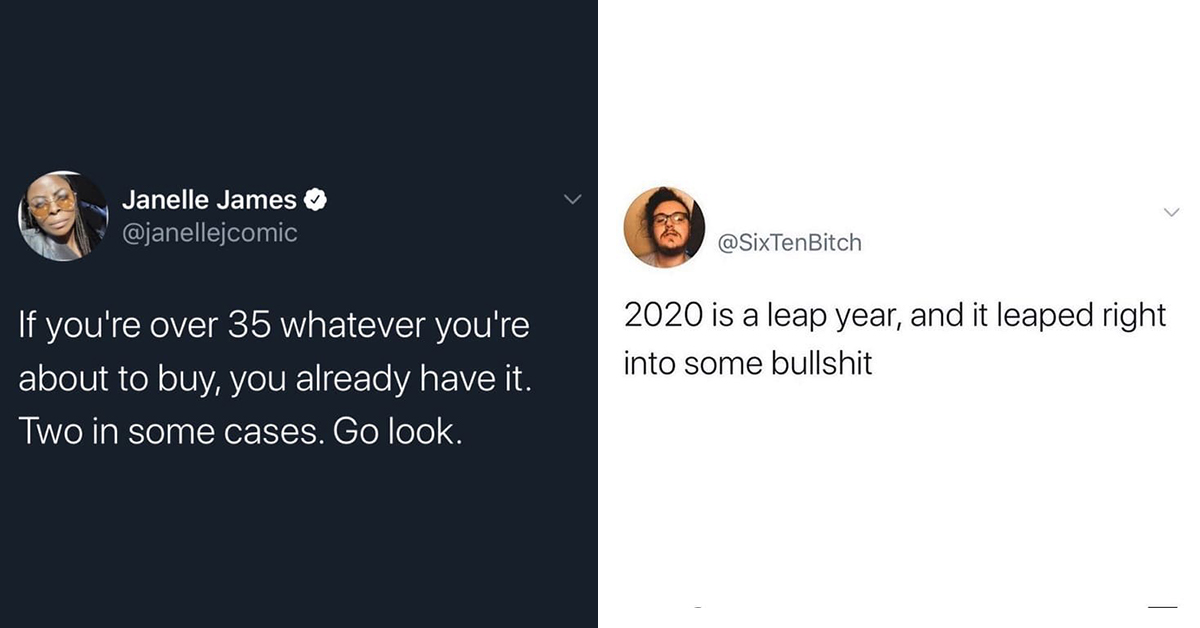Click the Janelle James display name
Viewport: 1200px width, 628px height.
click(x=209, y=200)
